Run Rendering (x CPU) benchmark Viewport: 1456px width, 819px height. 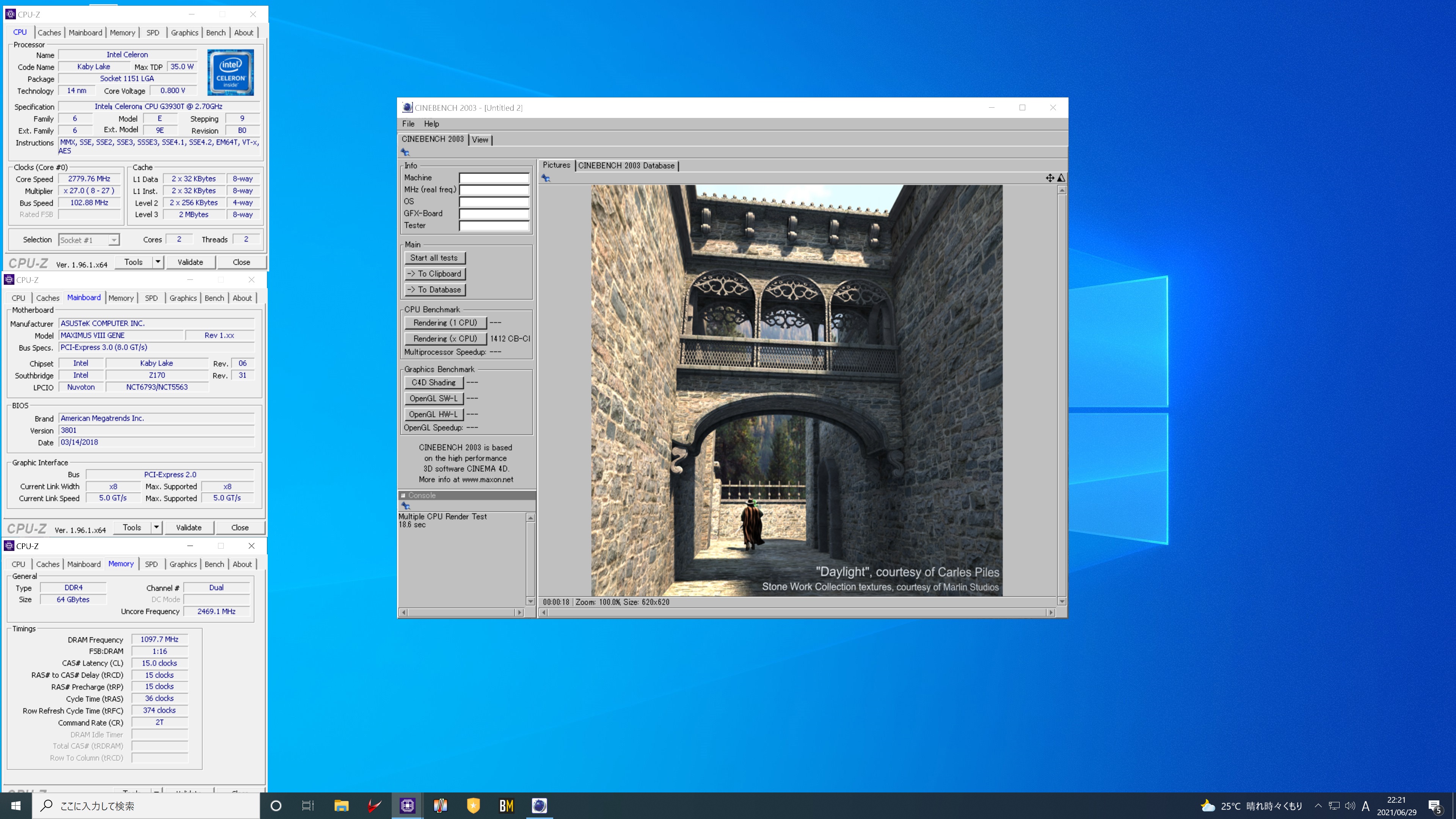pos(446,339)
